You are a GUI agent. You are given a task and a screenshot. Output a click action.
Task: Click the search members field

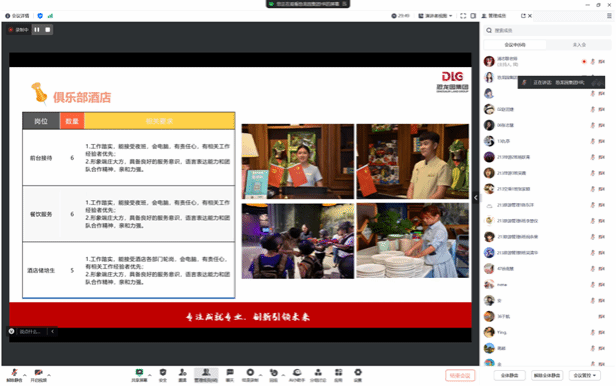(547, 30)
